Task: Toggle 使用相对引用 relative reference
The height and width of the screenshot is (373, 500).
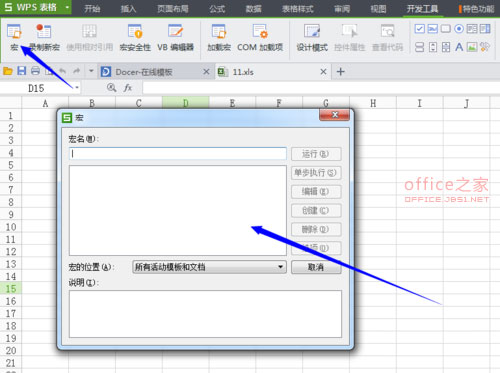Action: 89,38
